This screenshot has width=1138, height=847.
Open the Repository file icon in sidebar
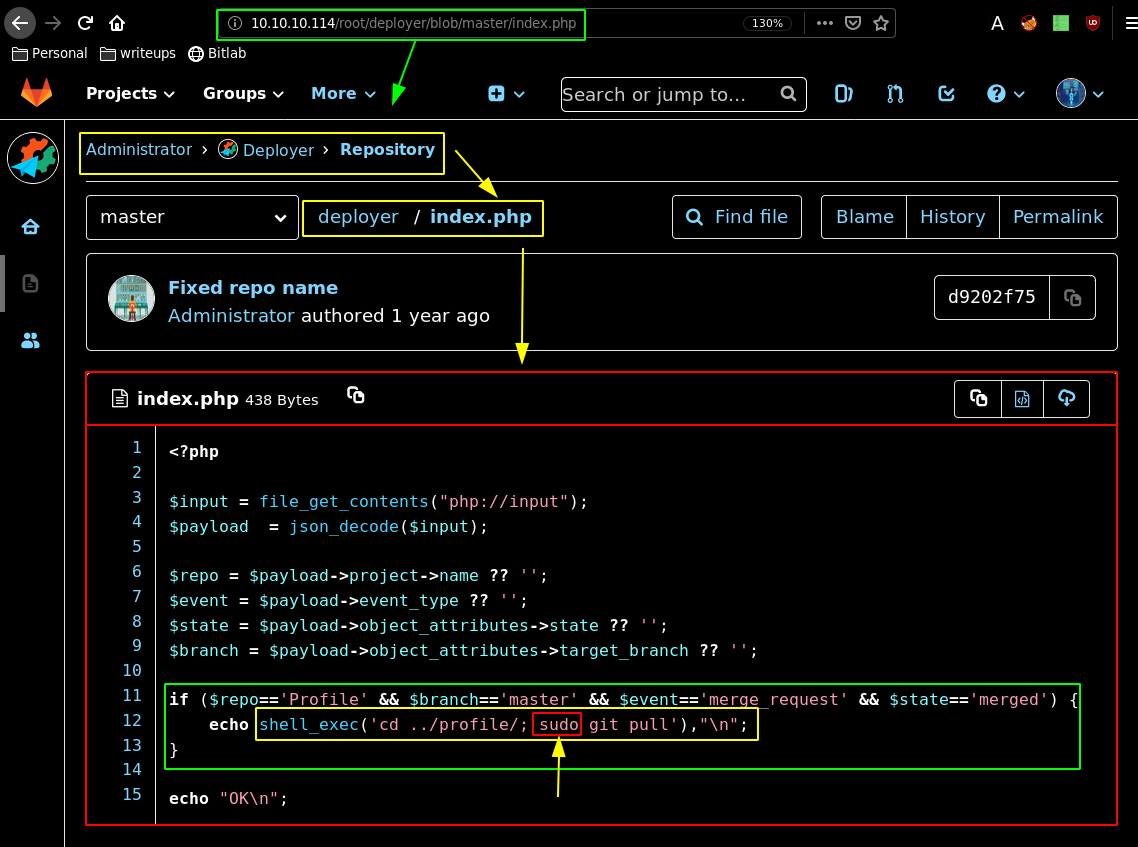point(30,283)
